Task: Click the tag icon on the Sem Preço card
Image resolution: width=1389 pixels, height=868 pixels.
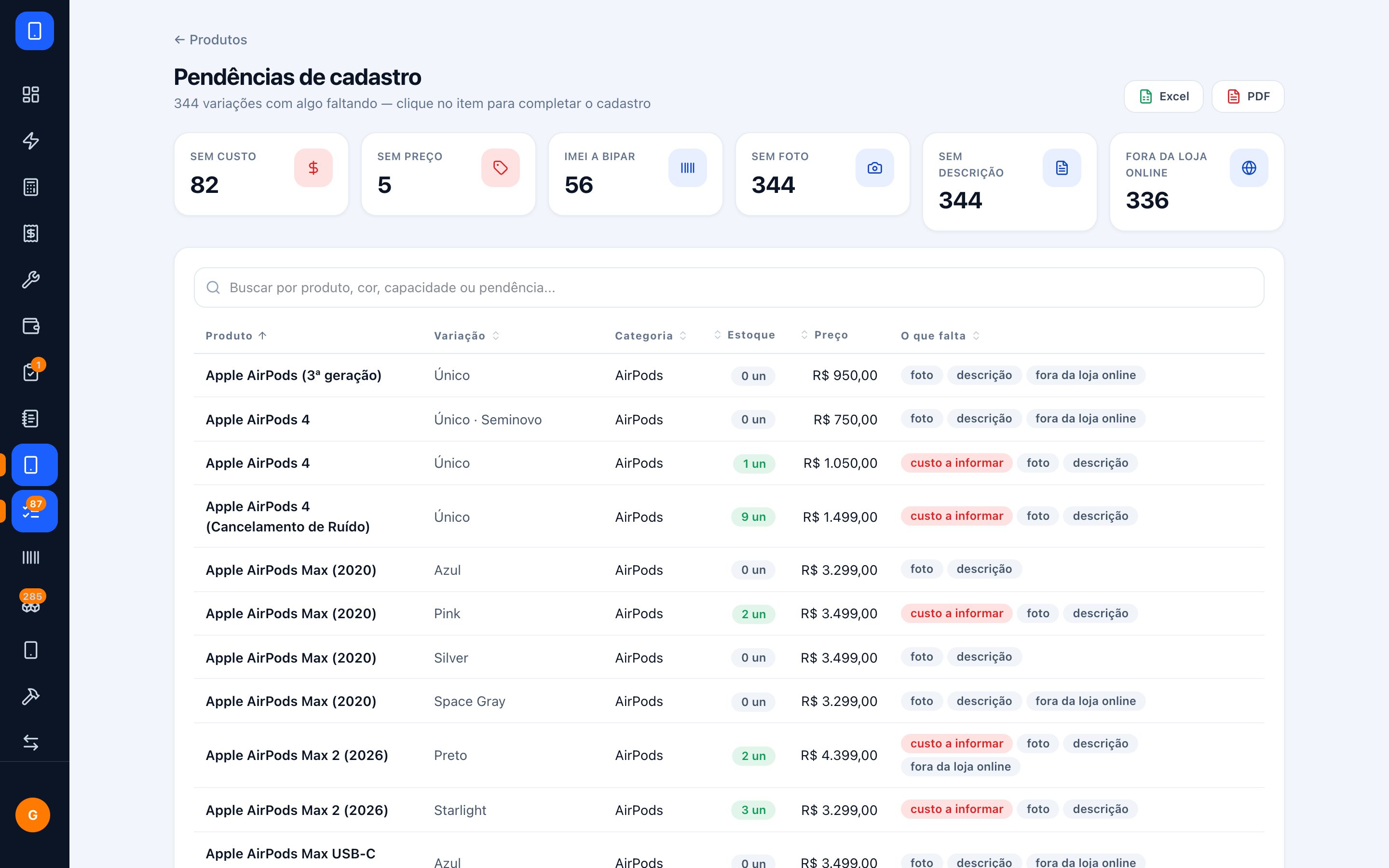Action: tap(501, 168)
